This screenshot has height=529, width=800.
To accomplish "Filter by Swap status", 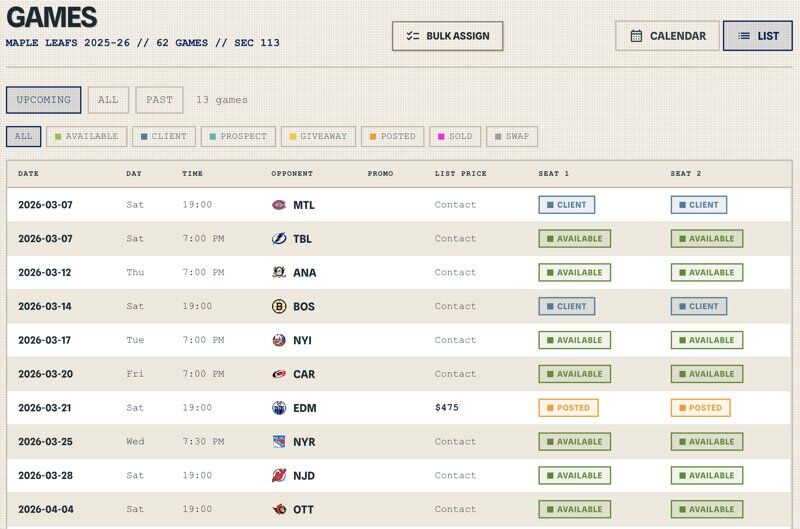I will (x=512, y=136).
